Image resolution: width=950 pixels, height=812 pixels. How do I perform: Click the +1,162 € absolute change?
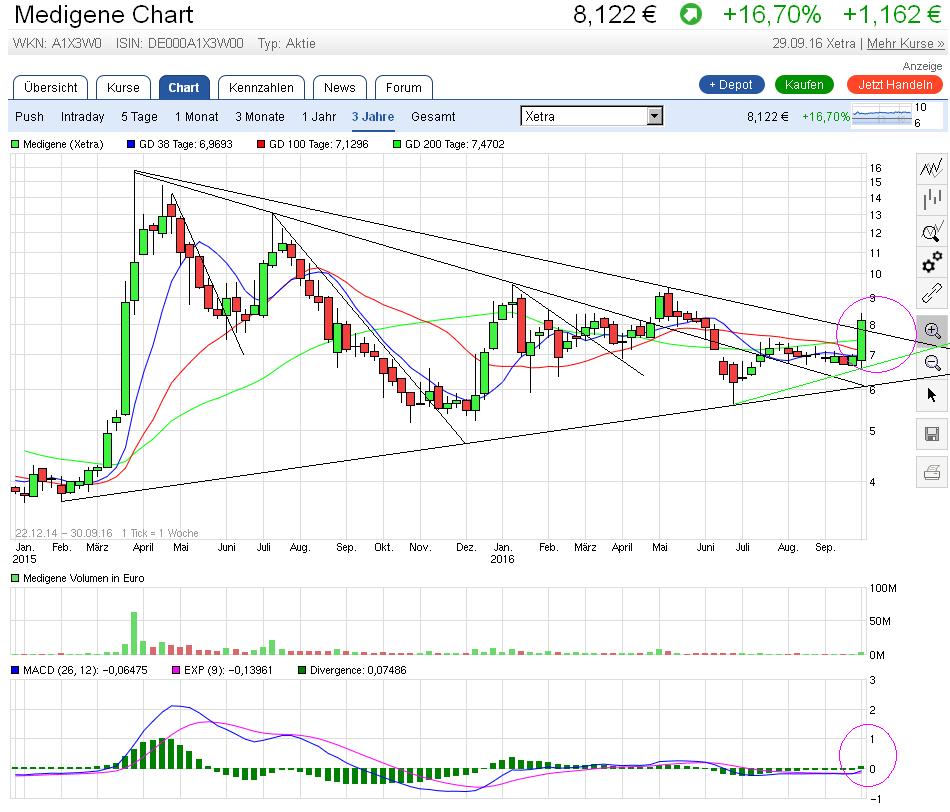click(892, 15)
